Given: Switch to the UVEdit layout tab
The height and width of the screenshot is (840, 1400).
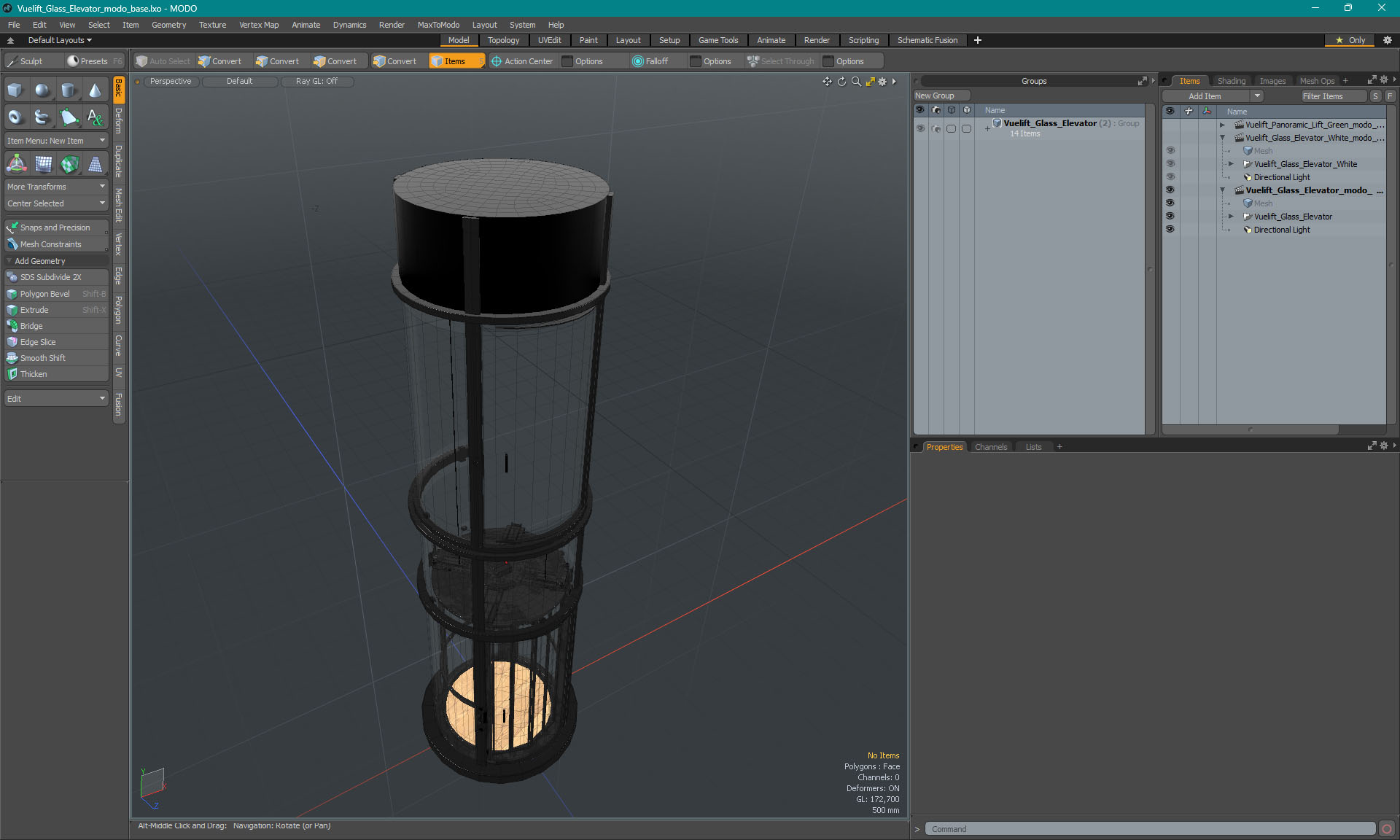Looking at the screenshot, I should pyautogui.click(x=549, y=40).
